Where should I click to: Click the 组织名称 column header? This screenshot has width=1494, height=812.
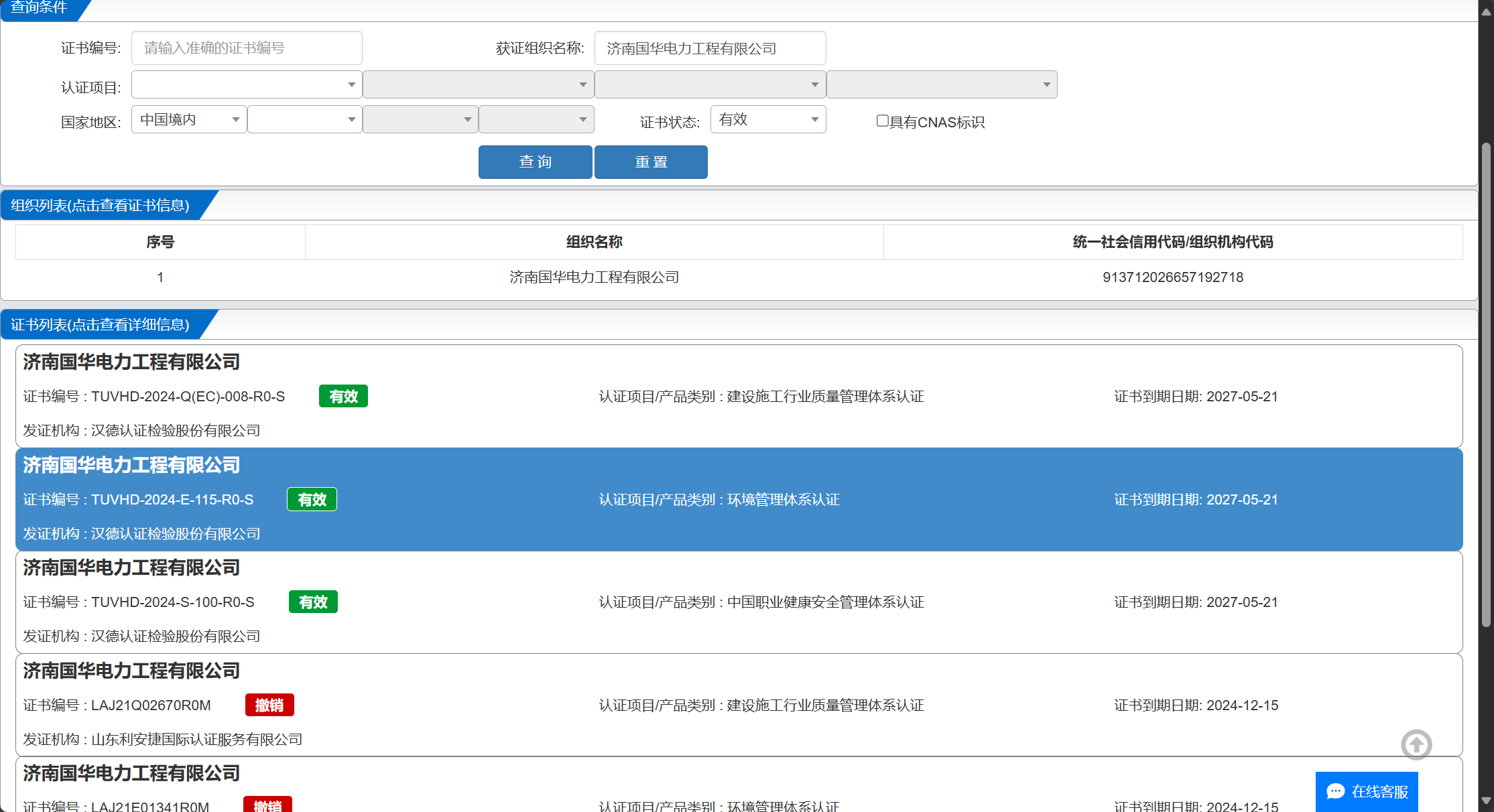click(x=595, y=242)
